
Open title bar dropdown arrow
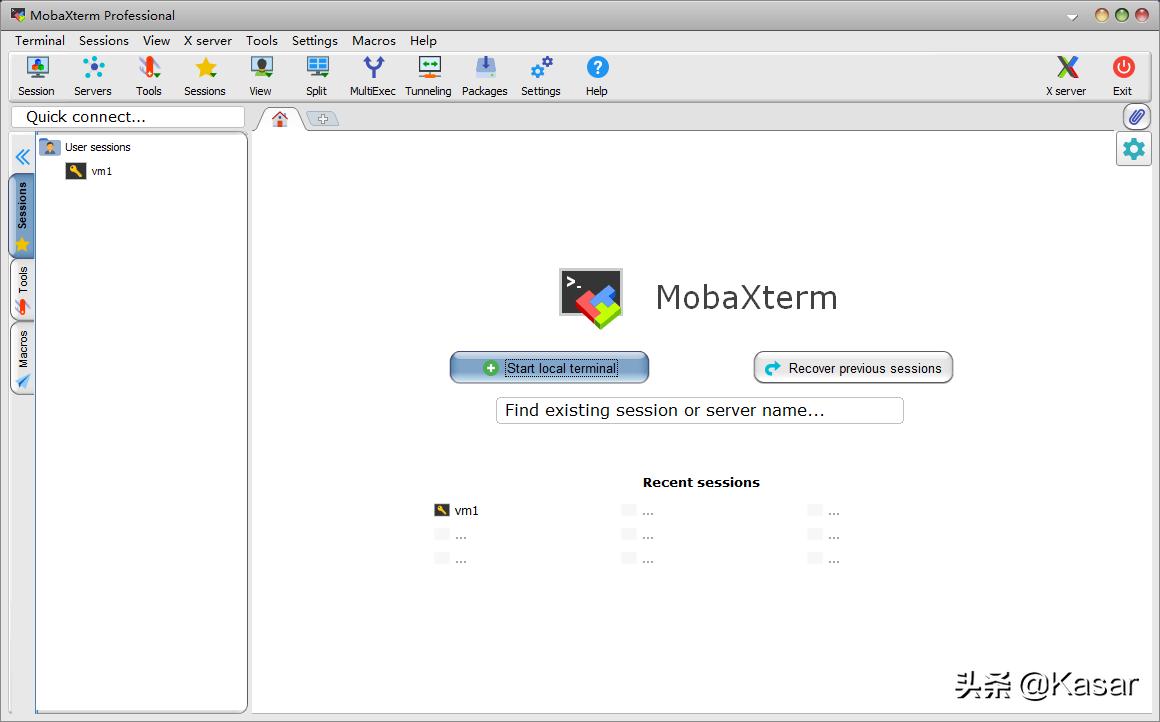1072,17
